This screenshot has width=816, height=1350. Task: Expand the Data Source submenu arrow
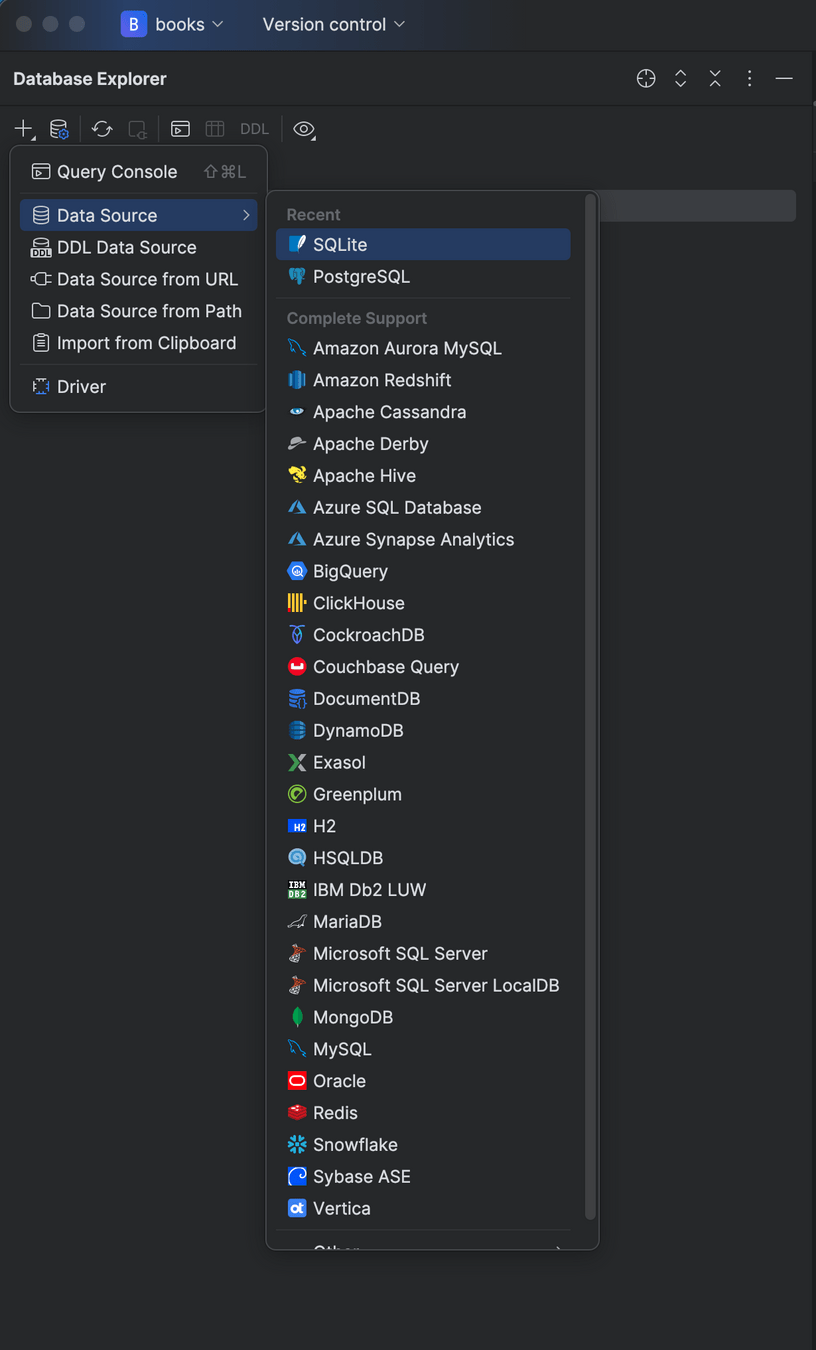tap(246, 215)
